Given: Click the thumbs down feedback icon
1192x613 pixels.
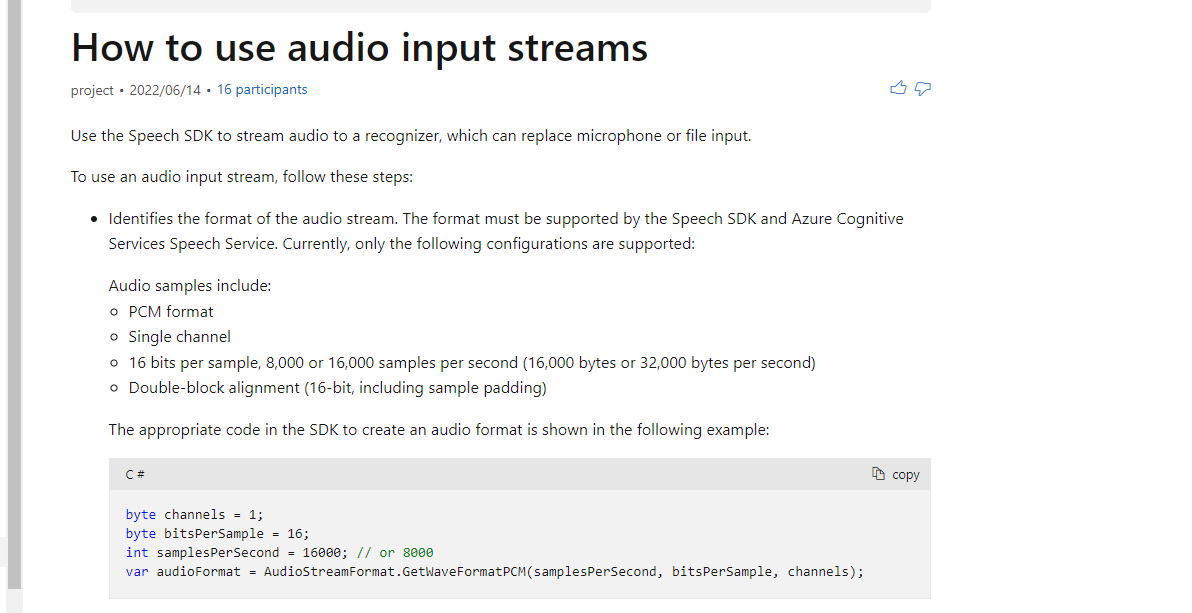Looking at the screenshot, I should click(922, 88).
